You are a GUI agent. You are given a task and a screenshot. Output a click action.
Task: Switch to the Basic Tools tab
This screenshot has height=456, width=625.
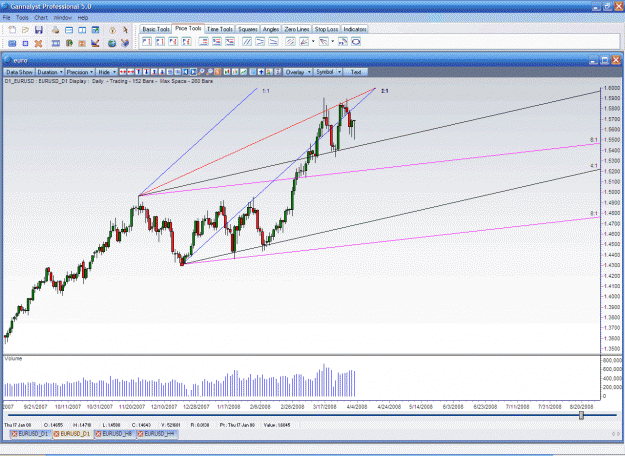point(156,29)
